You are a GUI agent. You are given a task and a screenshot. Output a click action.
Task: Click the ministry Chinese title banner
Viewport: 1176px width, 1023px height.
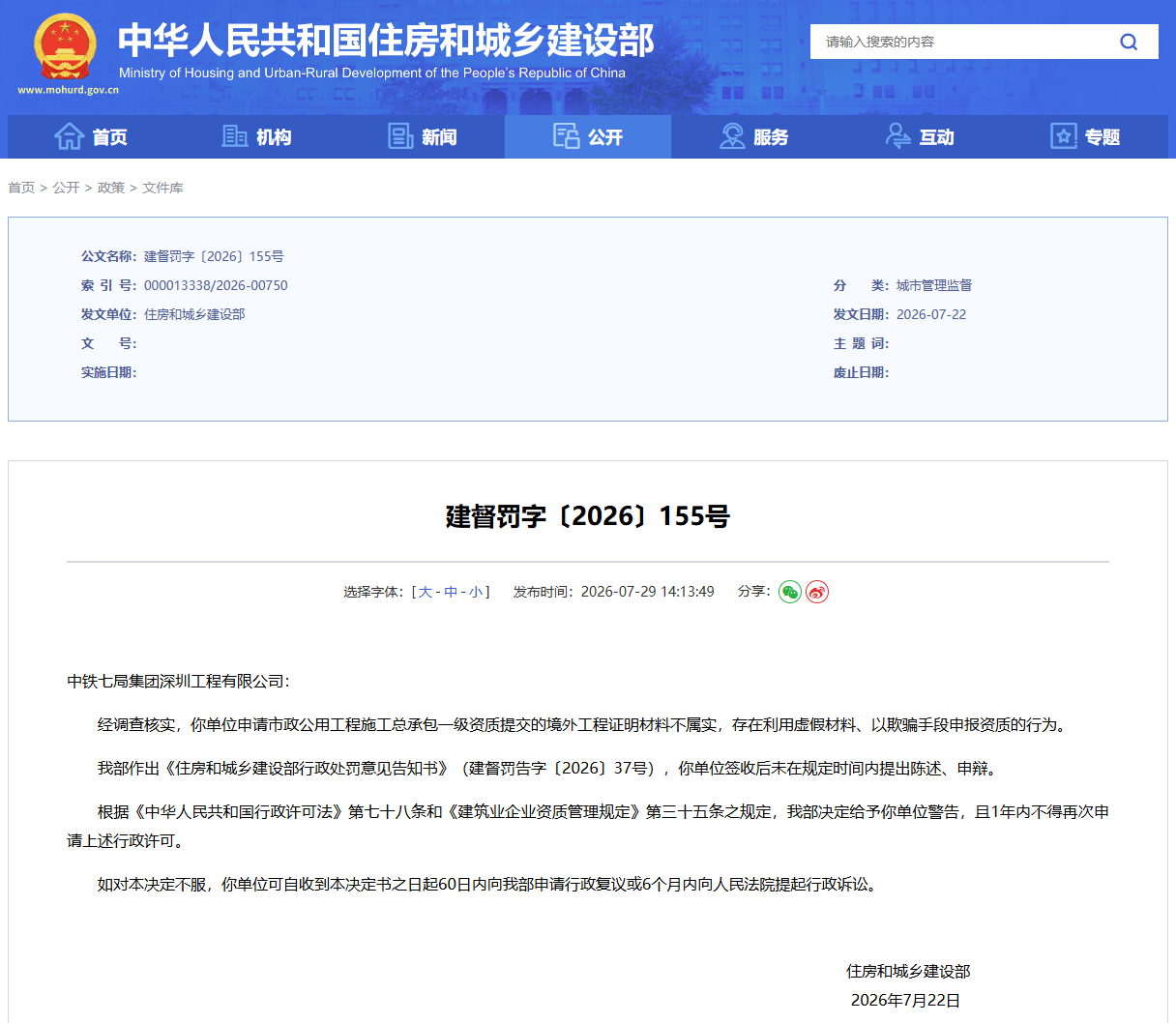386,41
